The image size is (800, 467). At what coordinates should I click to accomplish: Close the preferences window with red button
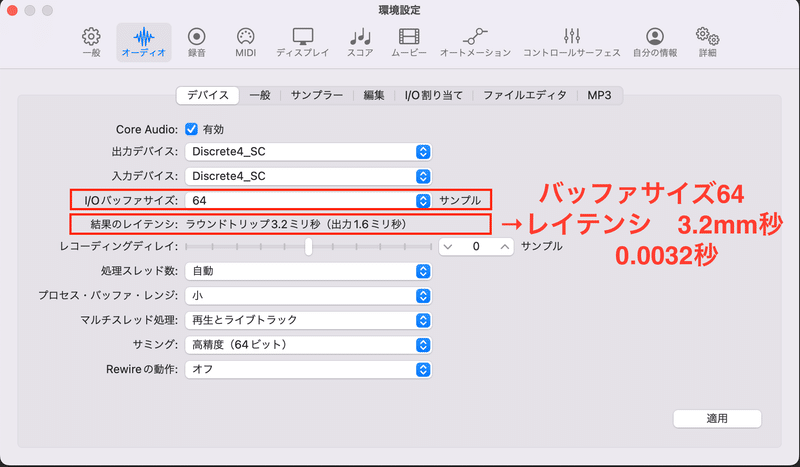pos(12,10)
